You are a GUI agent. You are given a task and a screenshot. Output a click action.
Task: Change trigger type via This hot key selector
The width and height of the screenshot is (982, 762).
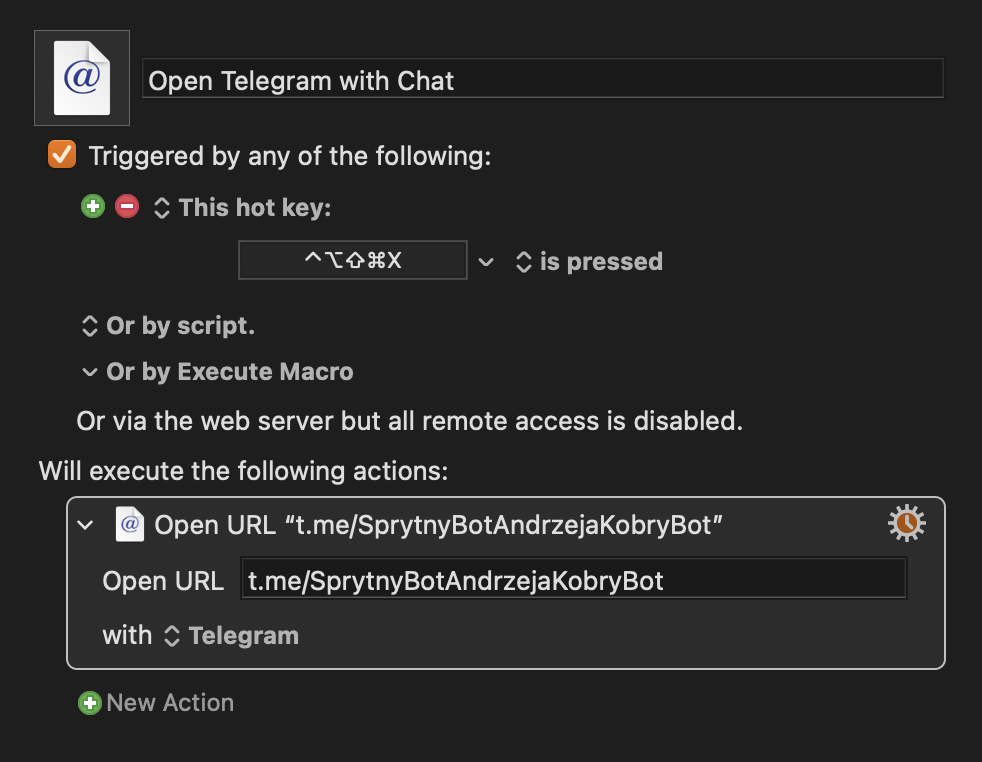point(242,208)
